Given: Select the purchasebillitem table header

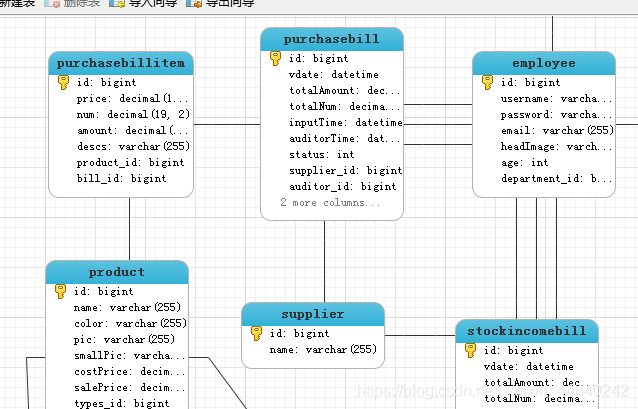Looking at the screenshot, I should [x=121, y=63].
